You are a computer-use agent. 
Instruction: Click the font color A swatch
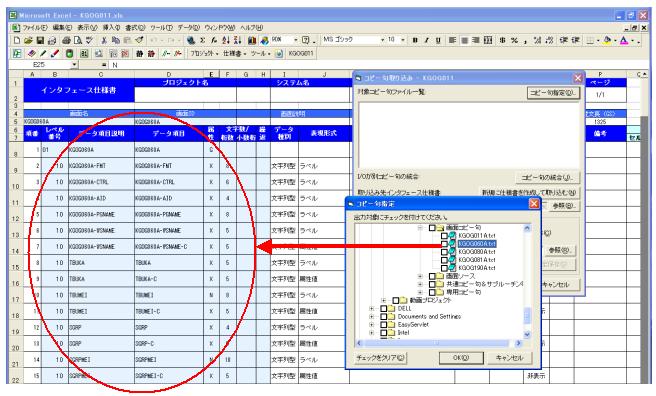coord(624,40)
